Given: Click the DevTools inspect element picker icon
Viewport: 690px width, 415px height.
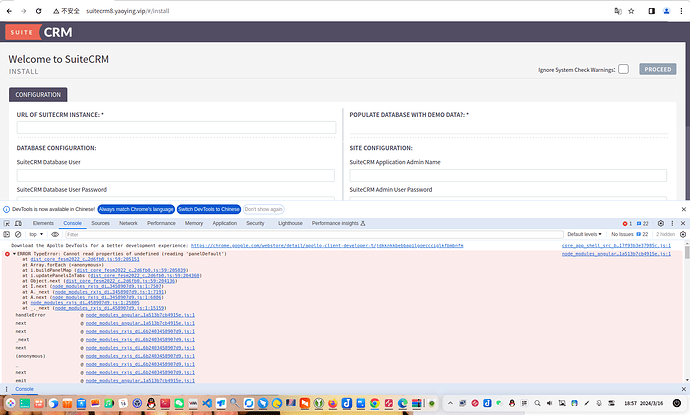Looking at the screenshot, I should click(7, 224).
